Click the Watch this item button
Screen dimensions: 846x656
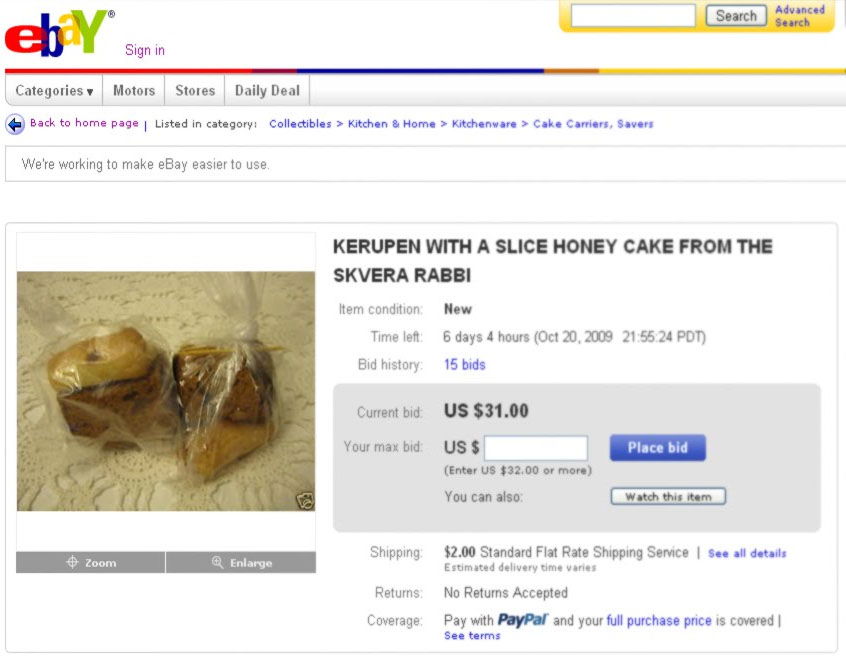(x=667, y=495)
